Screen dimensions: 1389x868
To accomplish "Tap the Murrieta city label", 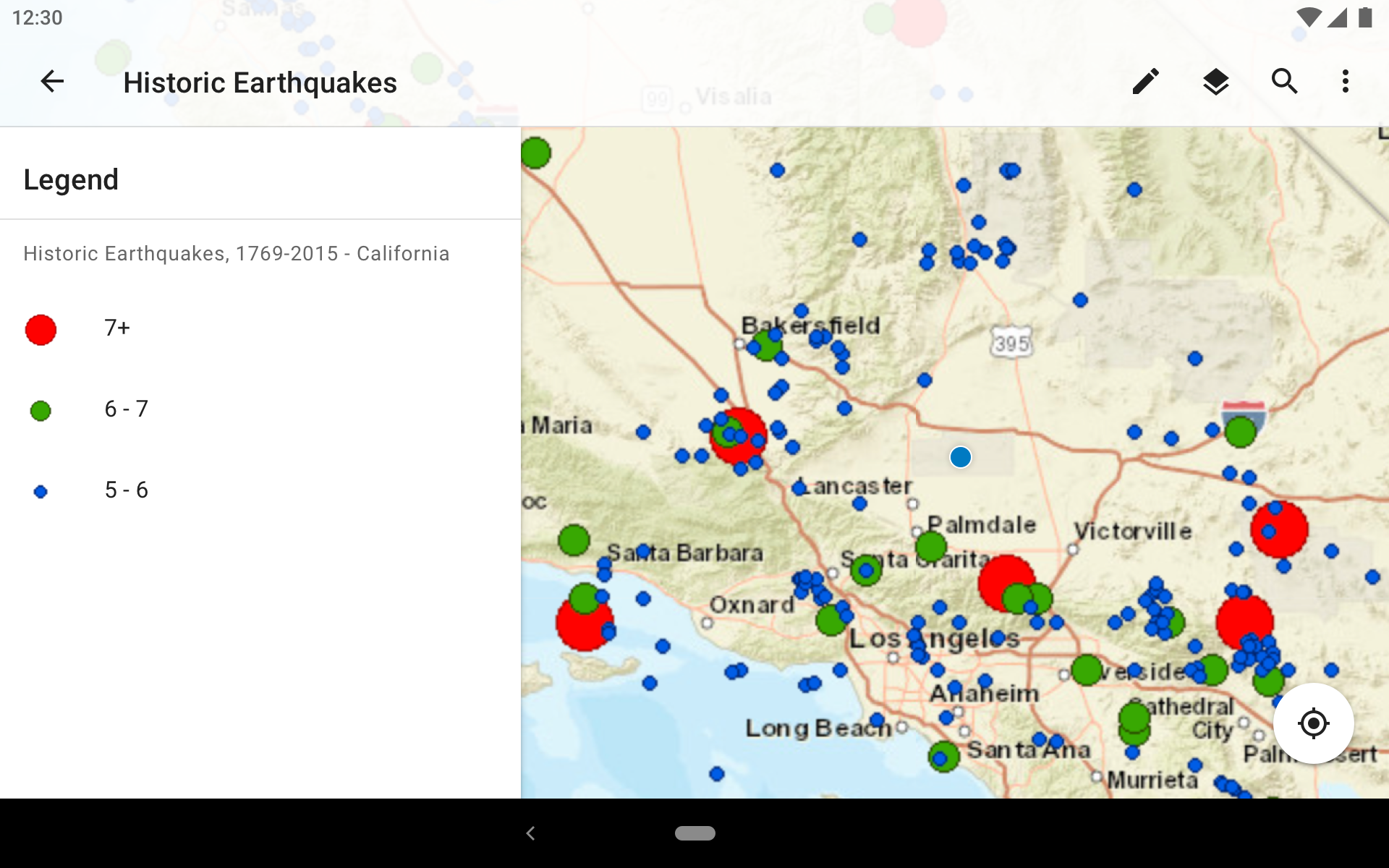I will pyautogui.click(x=1152, y=780).
